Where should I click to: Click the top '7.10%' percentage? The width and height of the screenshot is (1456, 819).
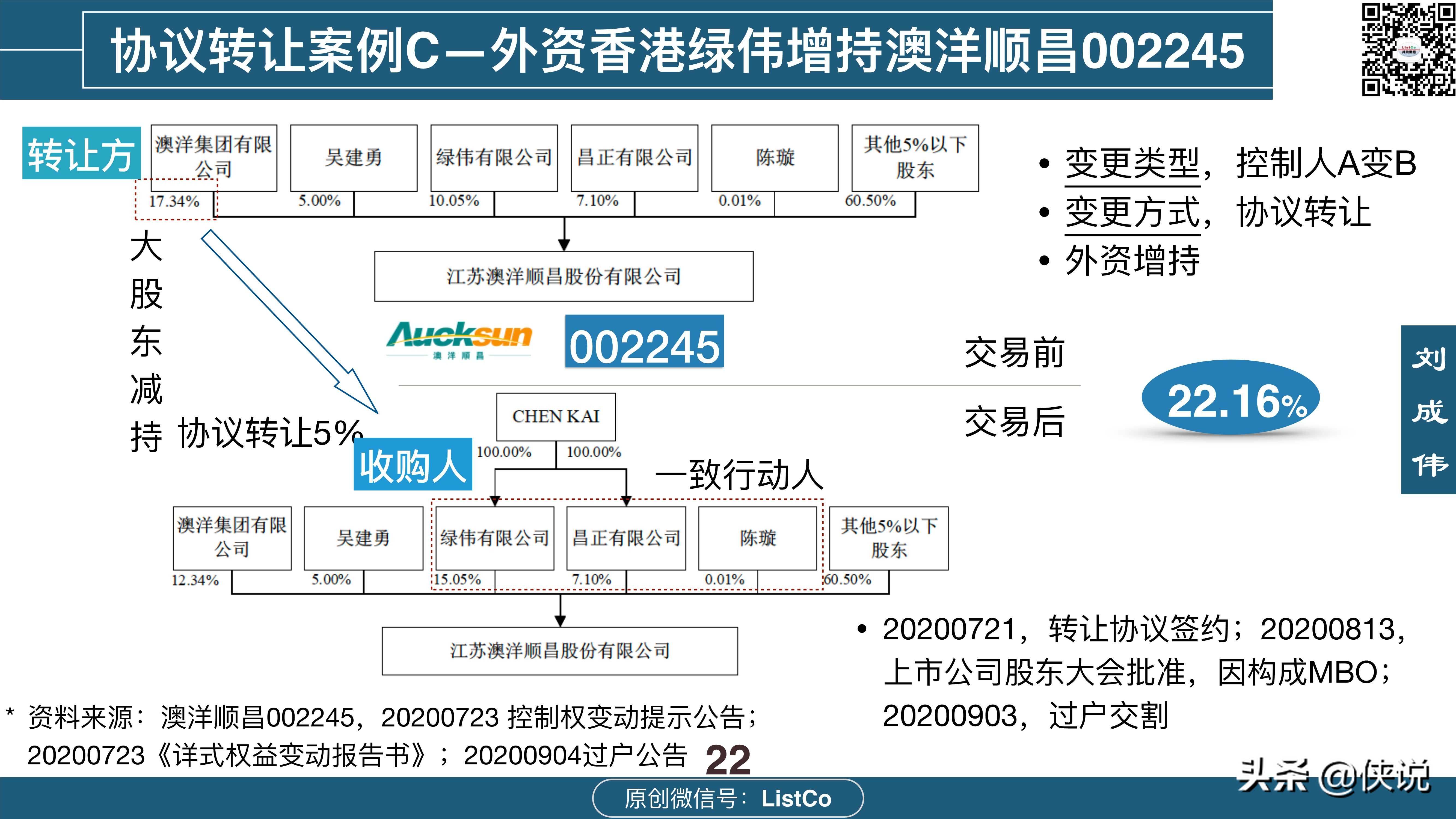point(597,201)
